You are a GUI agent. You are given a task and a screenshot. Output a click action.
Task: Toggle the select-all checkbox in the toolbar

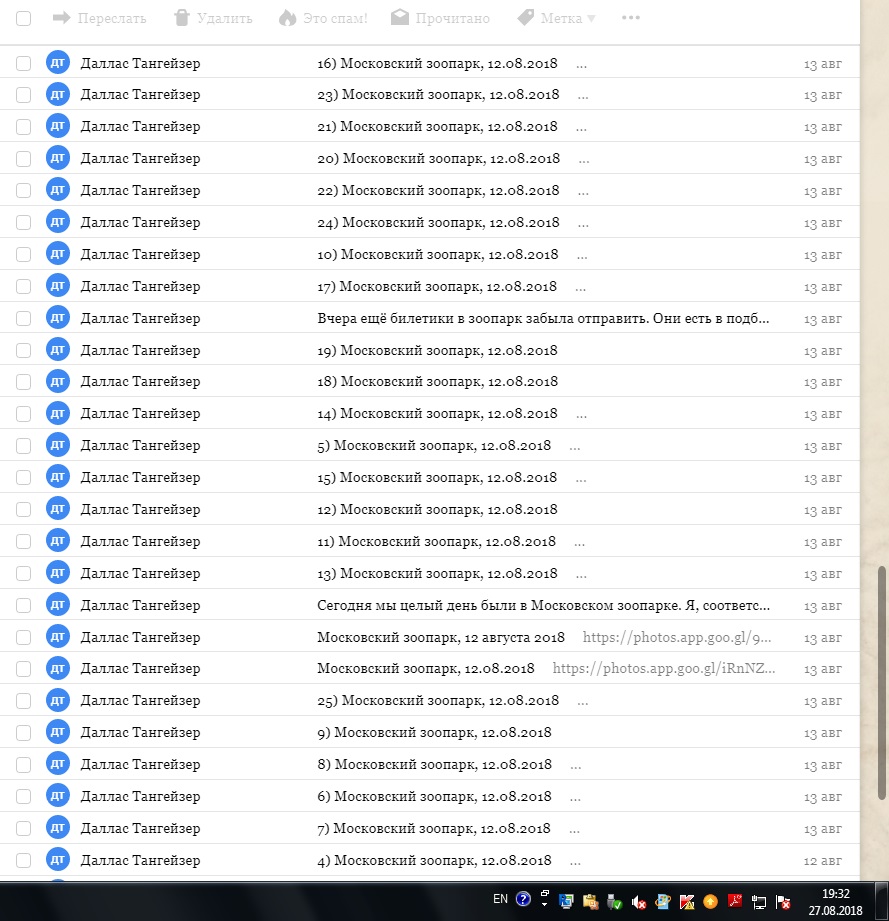pyautogui.click(x=24, y=18)
